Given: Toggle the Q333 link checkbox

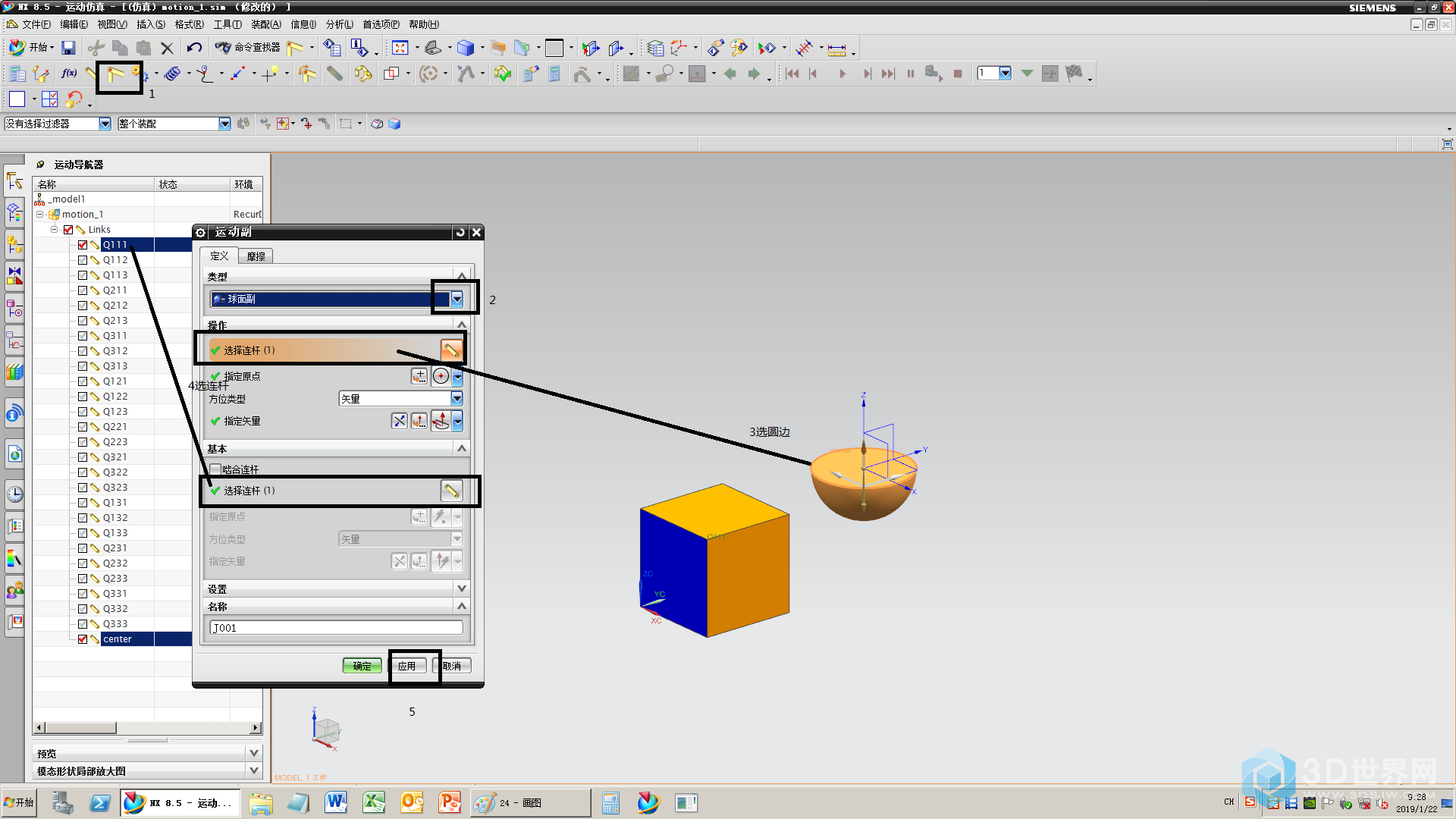Looking at the screenshot, I should 83,624.
